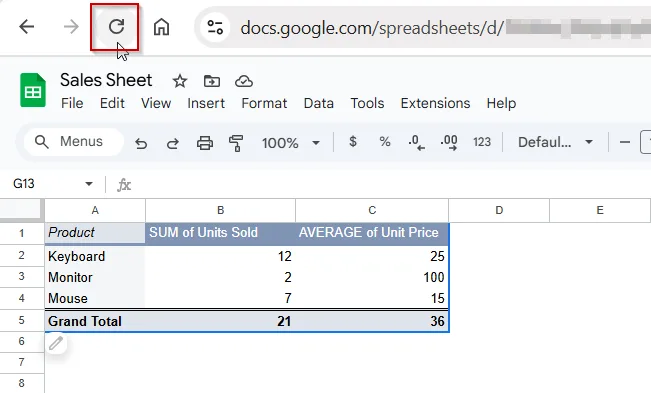Select the Keyboard cell
This screenshot has width=651, height=393.
coord(95,256)
